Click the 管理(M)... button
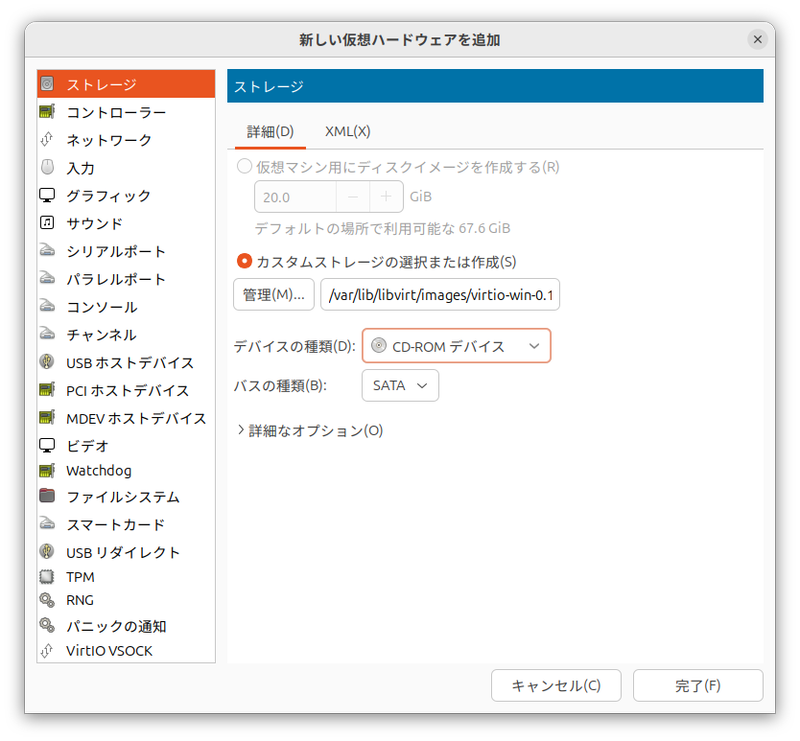800x741 pixels. click(x=273, y=294)
